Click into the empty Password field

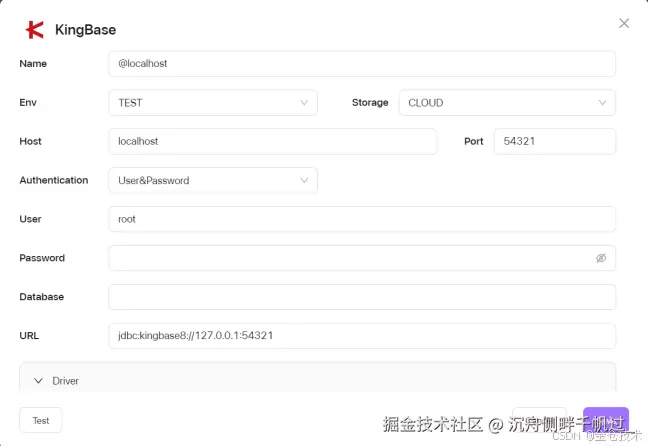point(362,258)
